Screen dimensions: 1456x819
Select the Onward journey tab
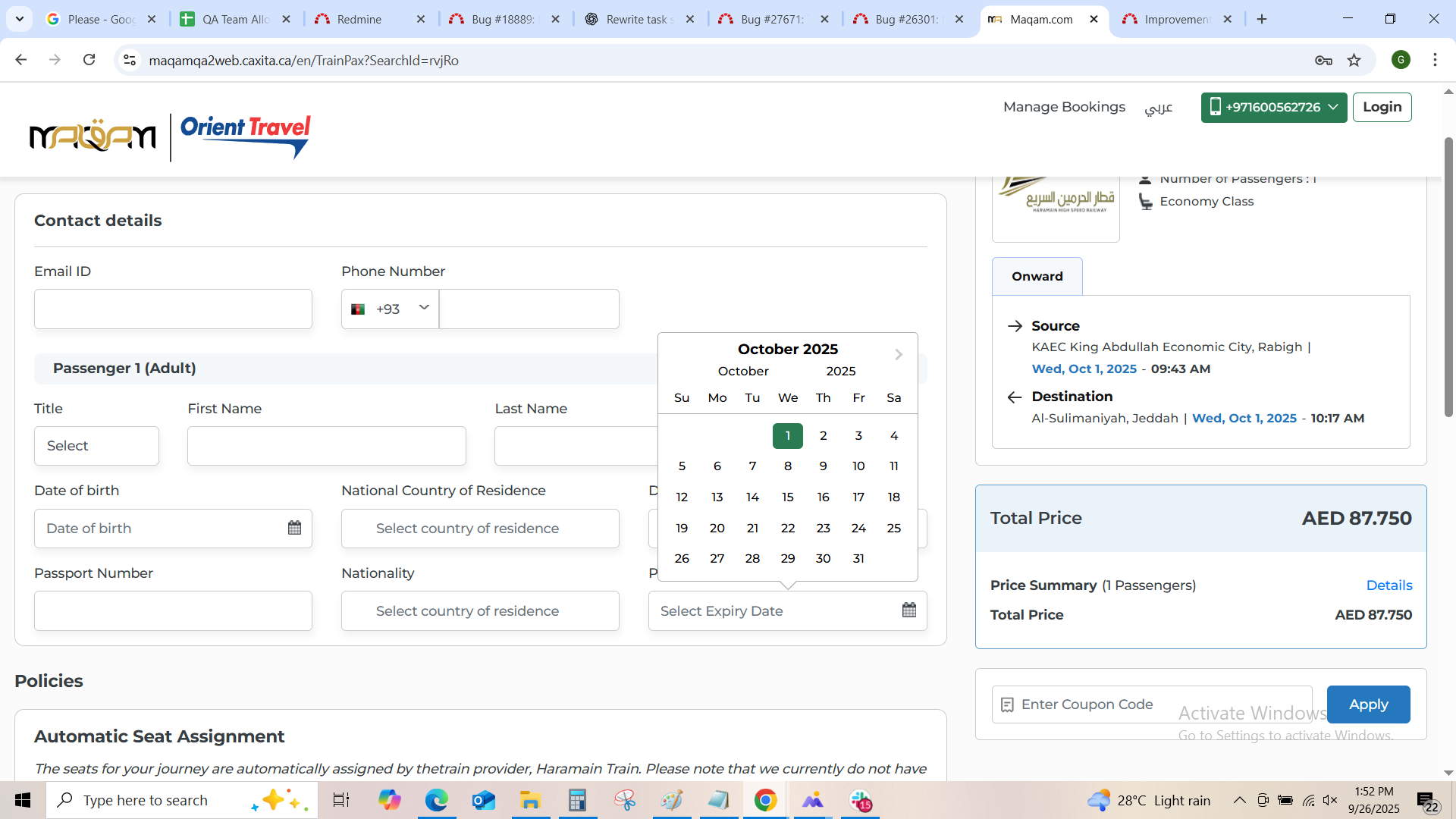(1037, 277)
